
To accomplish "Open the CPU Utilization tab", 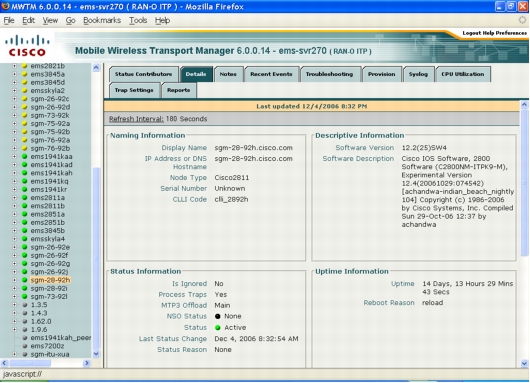I will pos(462,74).
